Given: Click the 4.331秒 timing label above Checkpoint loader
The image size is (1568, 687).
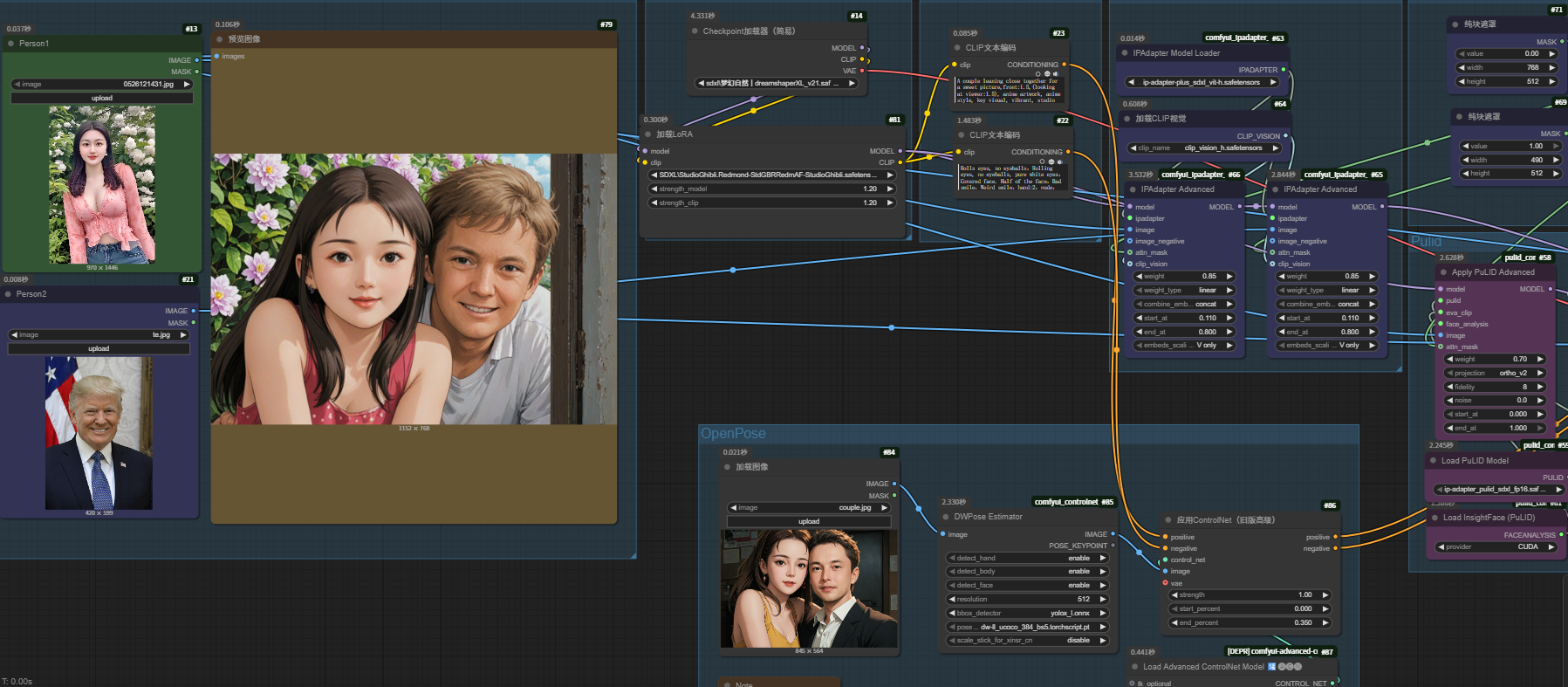Looking at the screenshot, I should coord(702,16).
